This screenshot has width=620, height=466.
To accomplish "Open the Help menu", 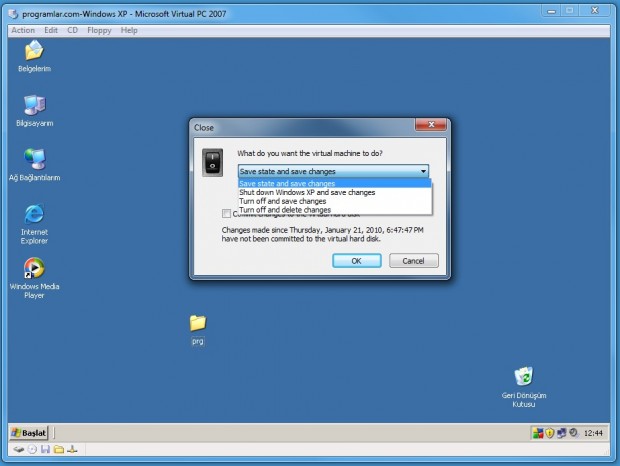I will 129,30.
